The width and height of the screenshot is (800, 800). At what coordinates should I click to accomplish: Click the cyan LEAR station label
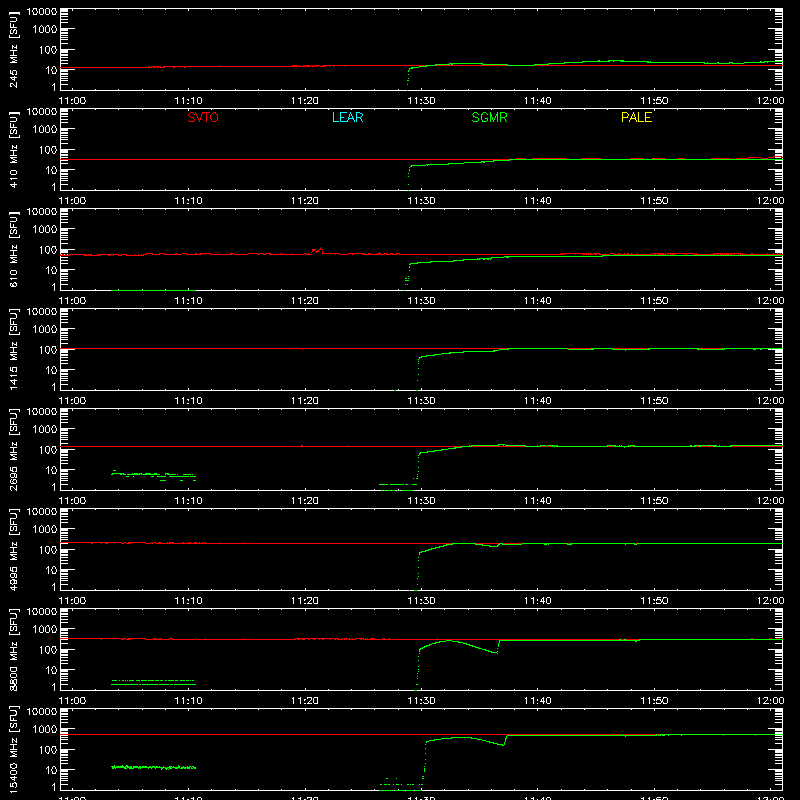tap(347, 117)
